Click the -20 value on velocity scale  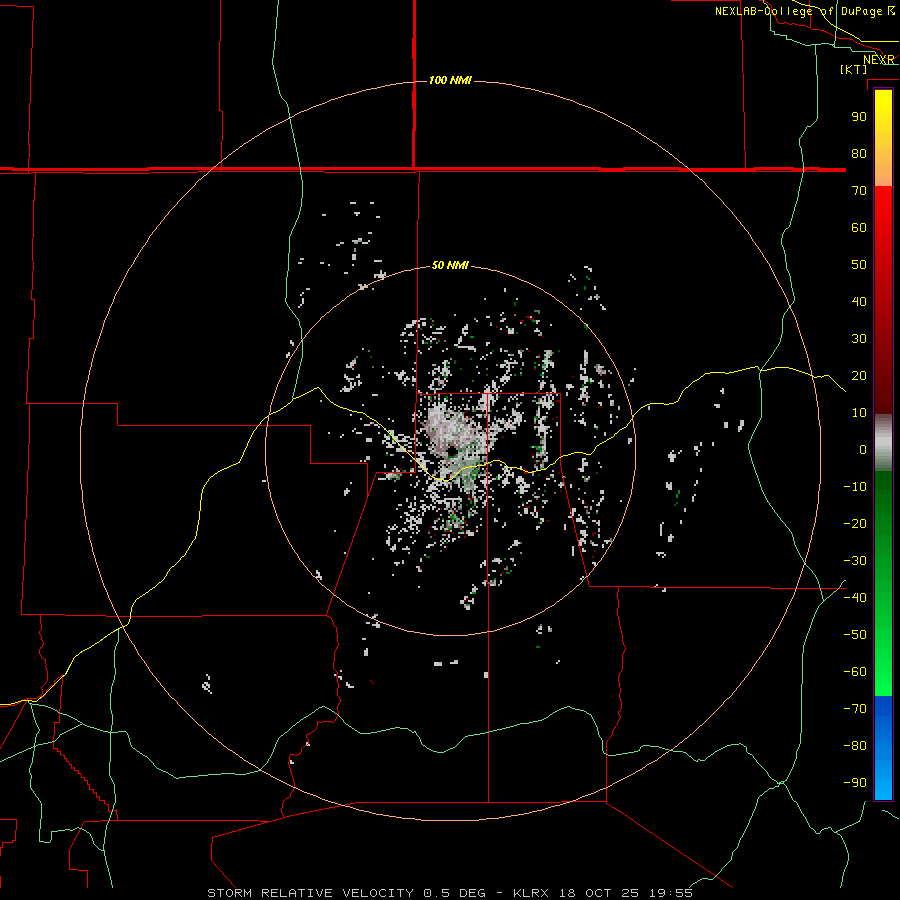855,523
